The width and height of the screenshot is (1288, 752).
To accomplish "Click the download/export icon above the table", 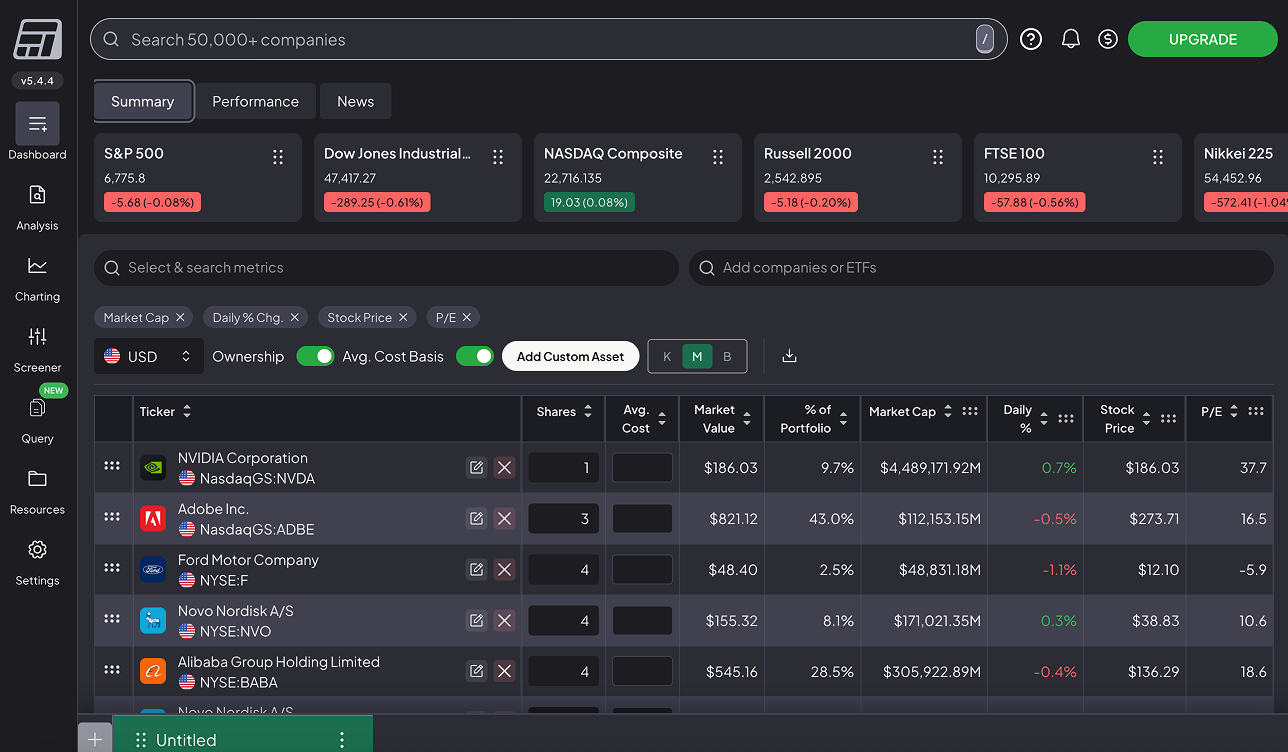I will tap(789, 355).
